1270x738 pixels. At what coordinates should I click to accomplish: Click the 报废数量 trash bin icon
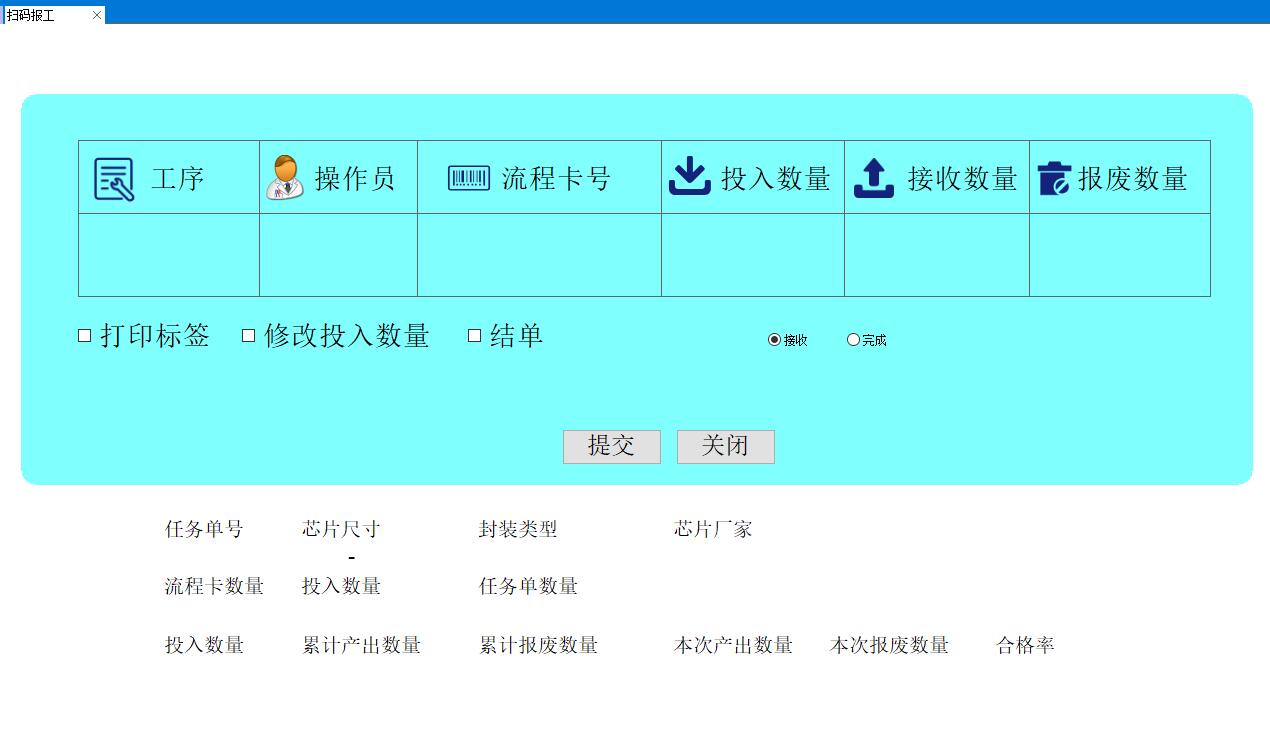click(1054, 178)
